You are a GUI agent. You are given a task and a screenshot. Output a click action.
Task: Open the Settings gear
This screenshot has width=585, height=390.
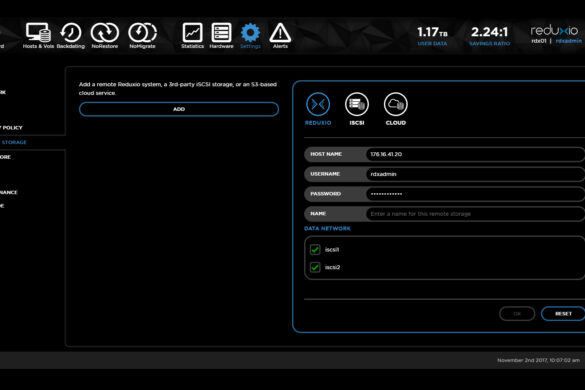point(250,36)
